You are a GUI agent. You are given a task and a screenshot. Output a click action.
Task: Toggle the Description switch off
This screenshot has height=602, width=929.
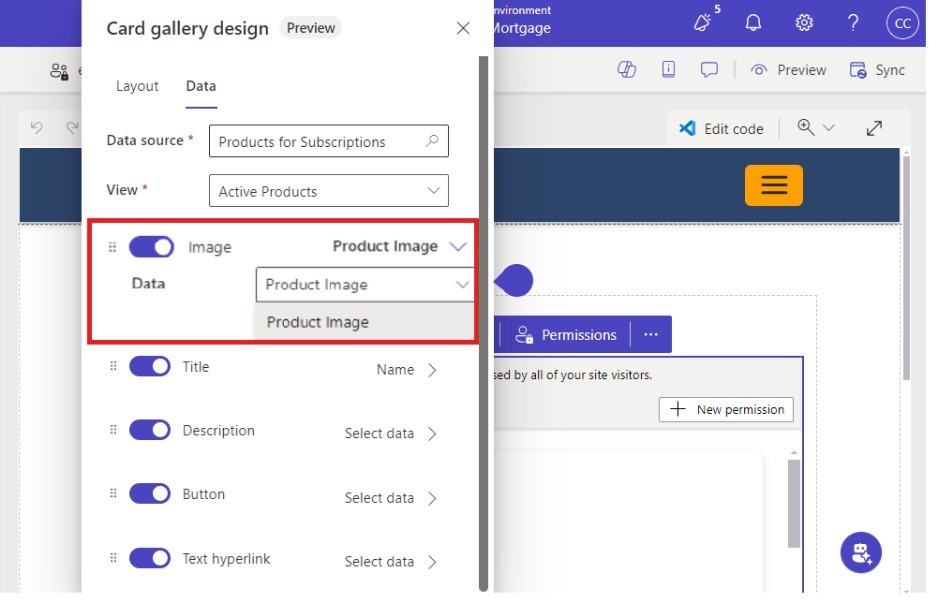[150, 431]
